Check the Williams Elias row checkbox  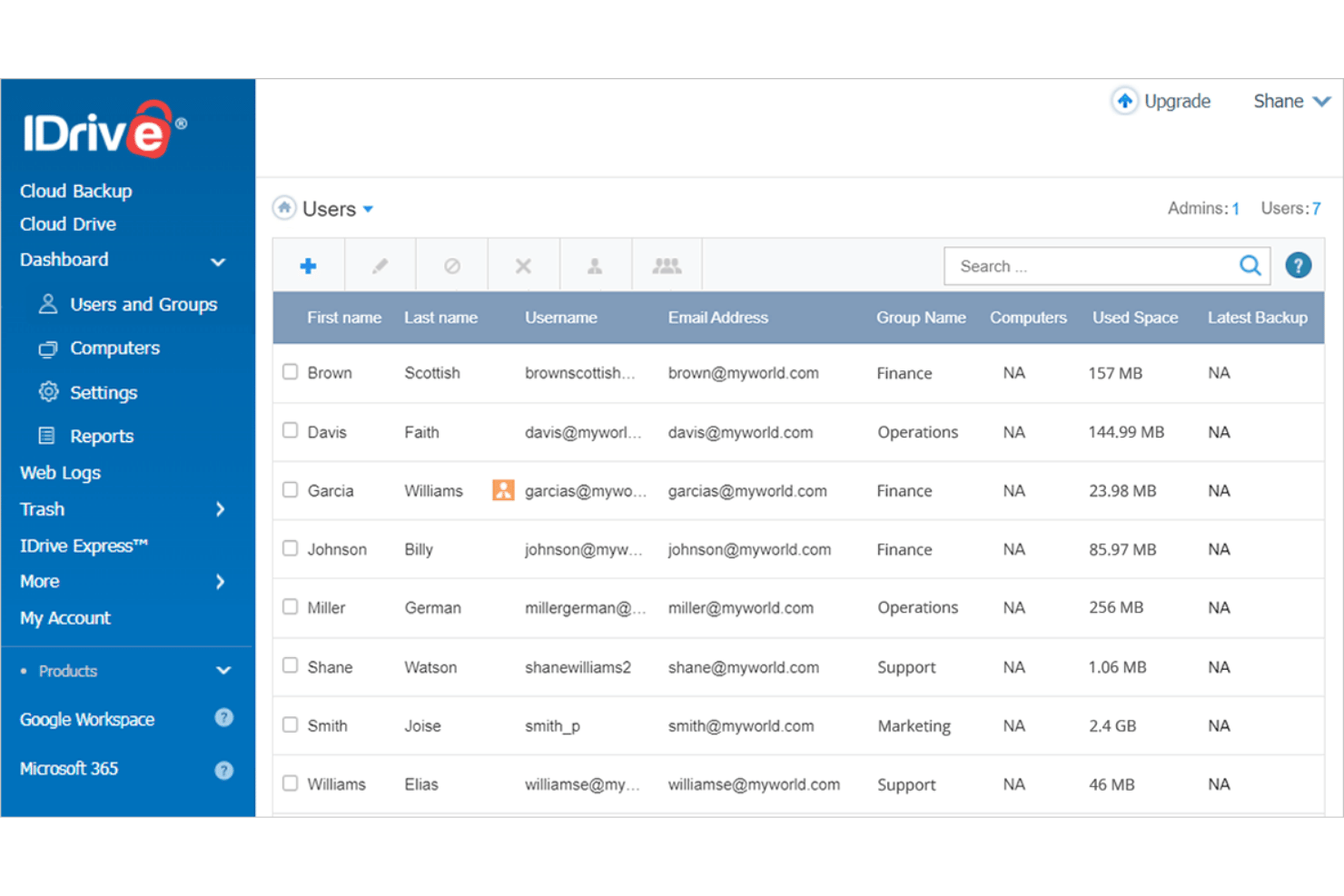[291, 783]
